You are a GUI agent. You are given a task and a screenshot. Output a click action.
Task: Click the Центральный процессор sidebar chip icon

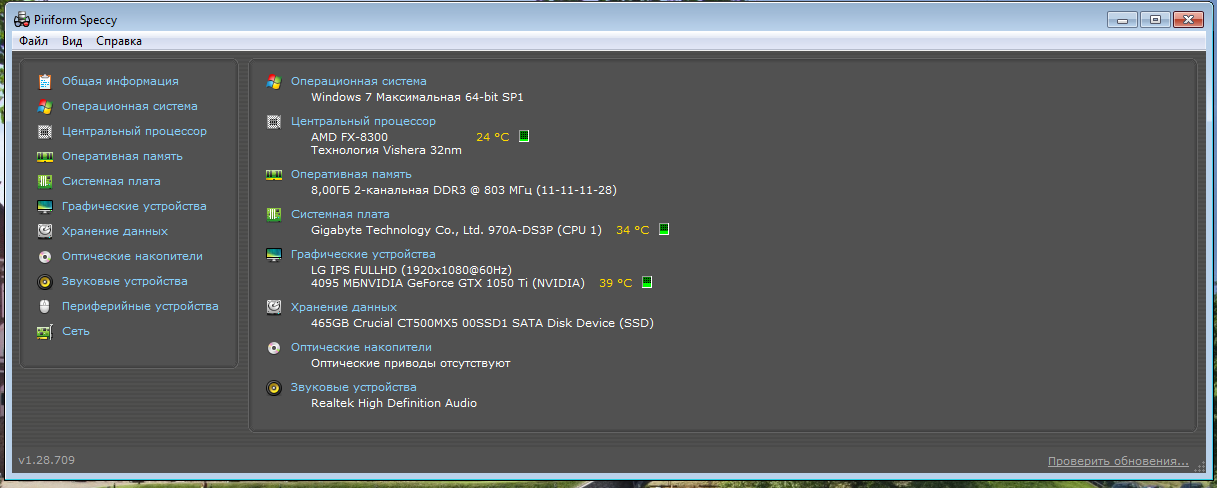[44, 131]
